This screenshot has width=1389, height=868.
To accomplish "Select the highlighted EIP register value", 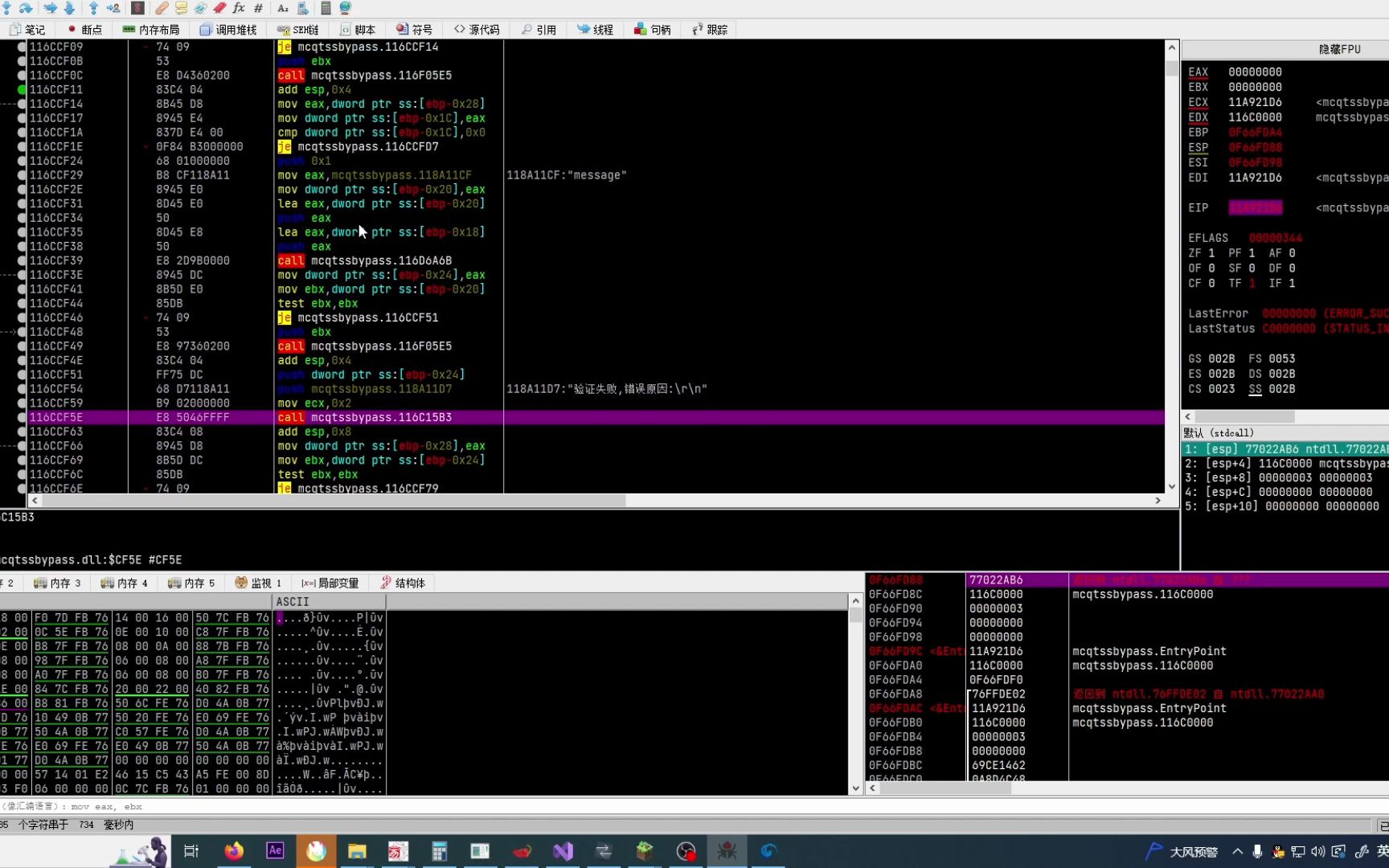I will coord(1255,207).
